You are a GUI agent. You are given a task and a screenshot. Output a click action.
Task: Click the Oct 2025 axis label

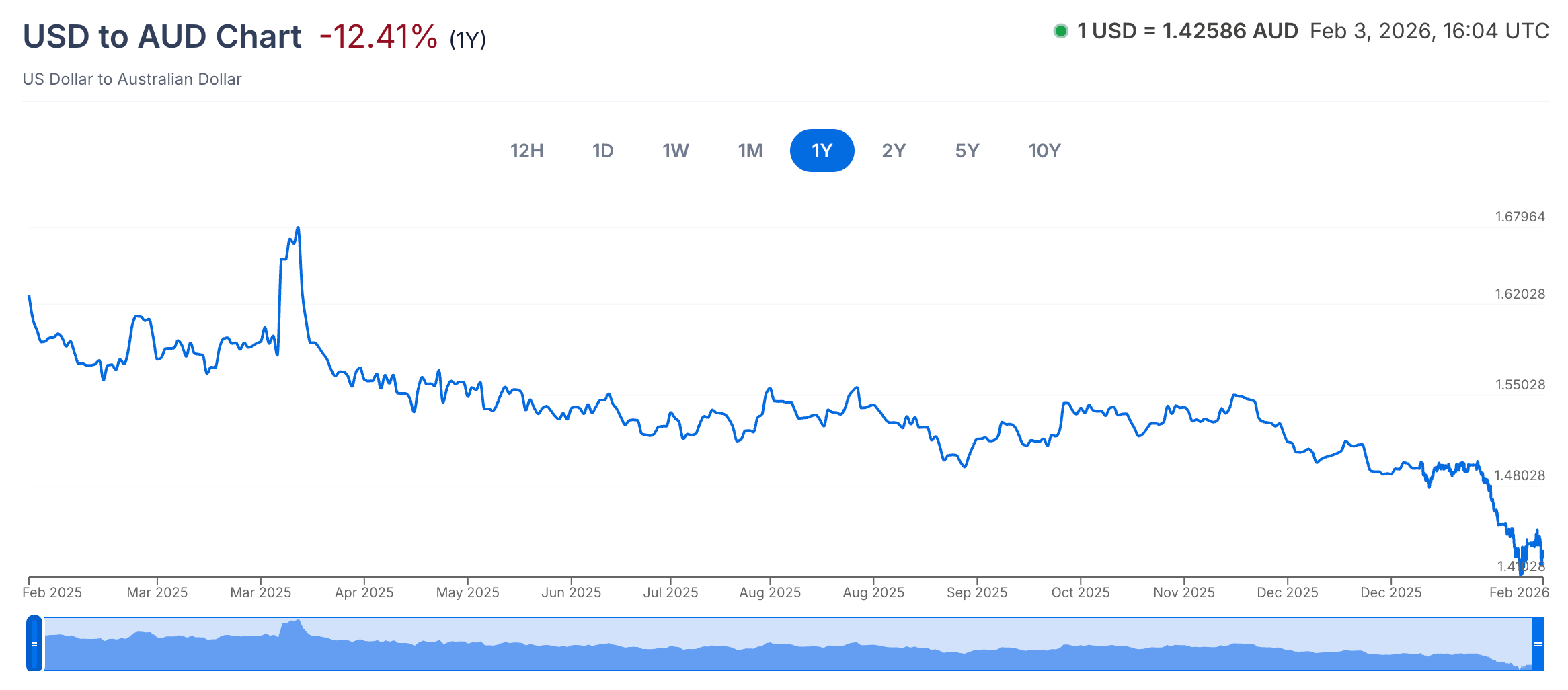coord(1080,592)
